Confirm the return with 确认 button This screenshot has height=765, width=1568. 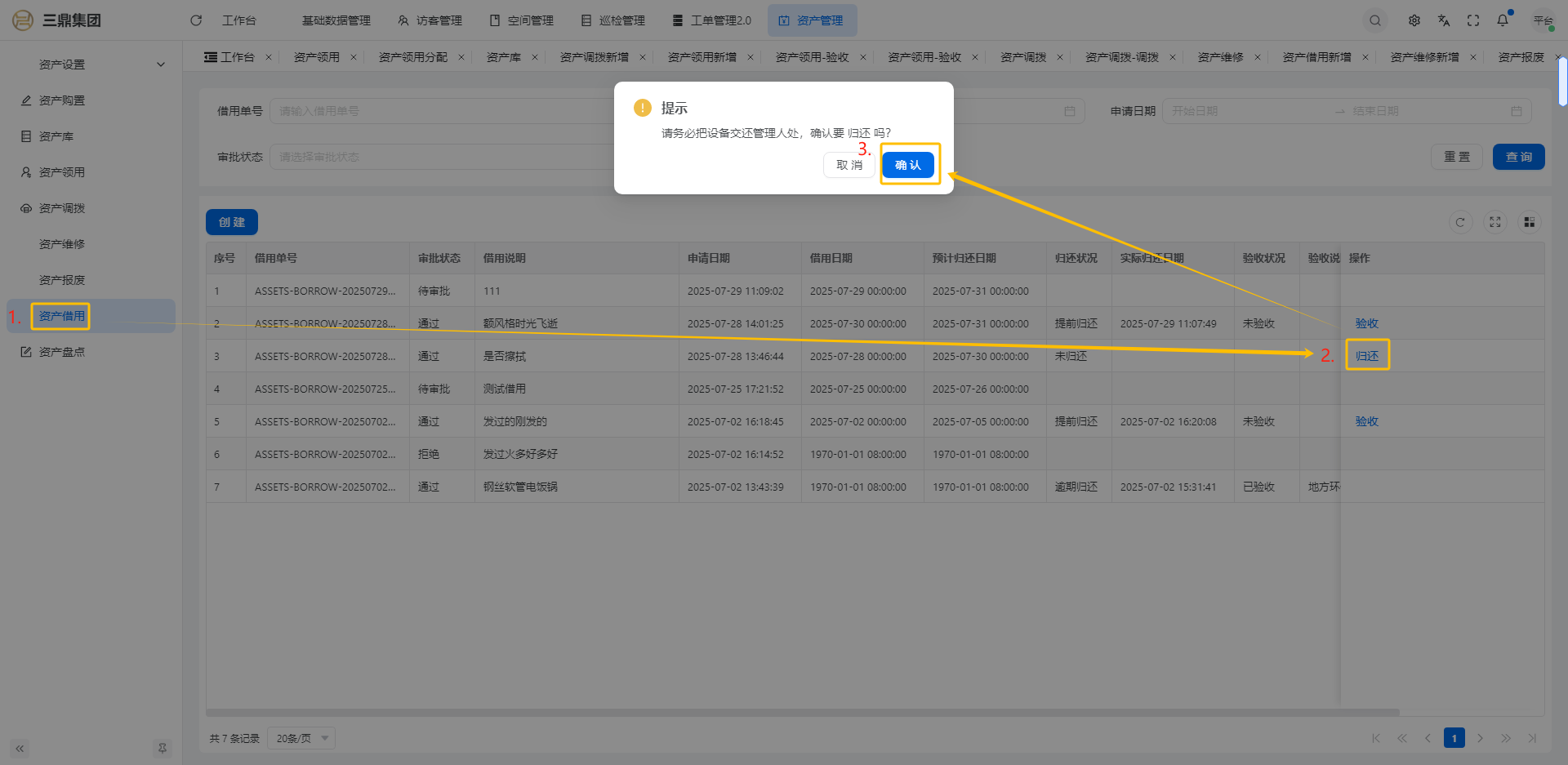tap(908, 165)
